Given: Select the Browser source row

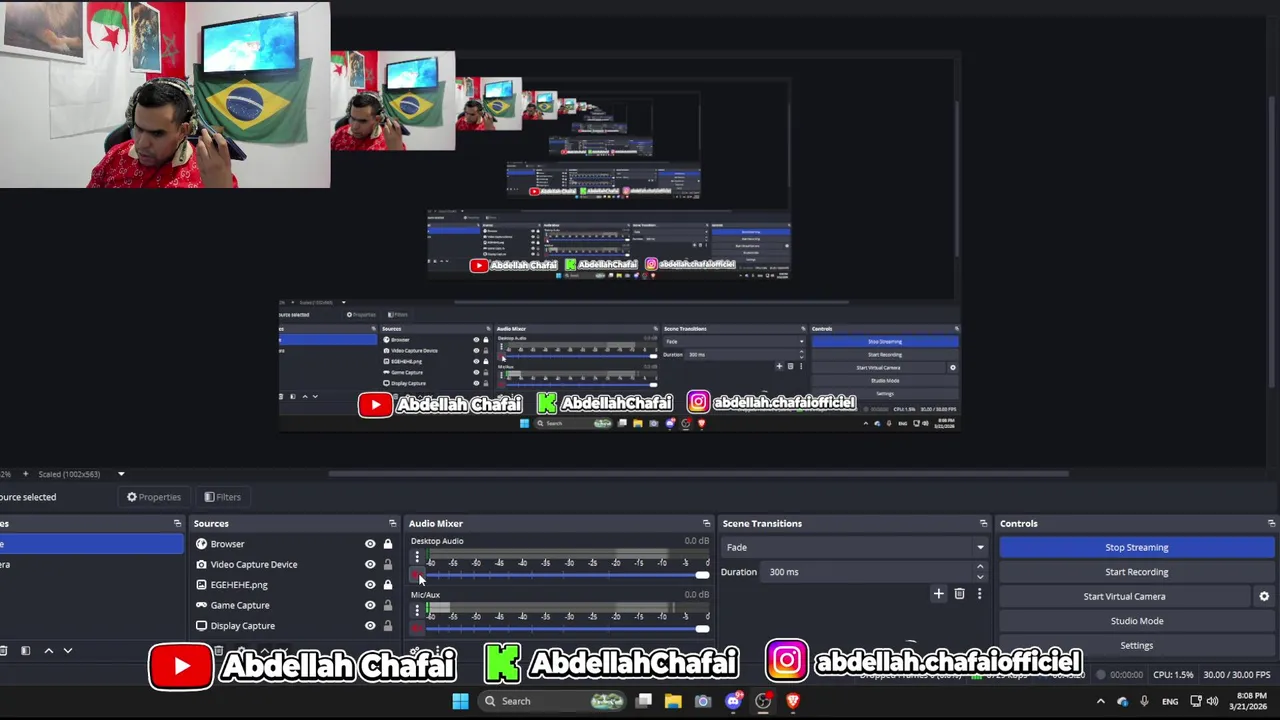Looking at the screenshot, I should [294, 544].
